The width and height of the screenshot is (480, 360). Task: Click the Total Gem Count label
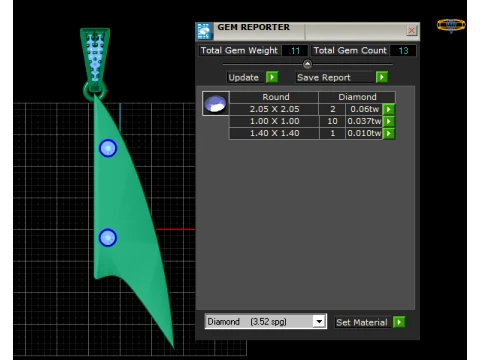click(x=350, y=51)
